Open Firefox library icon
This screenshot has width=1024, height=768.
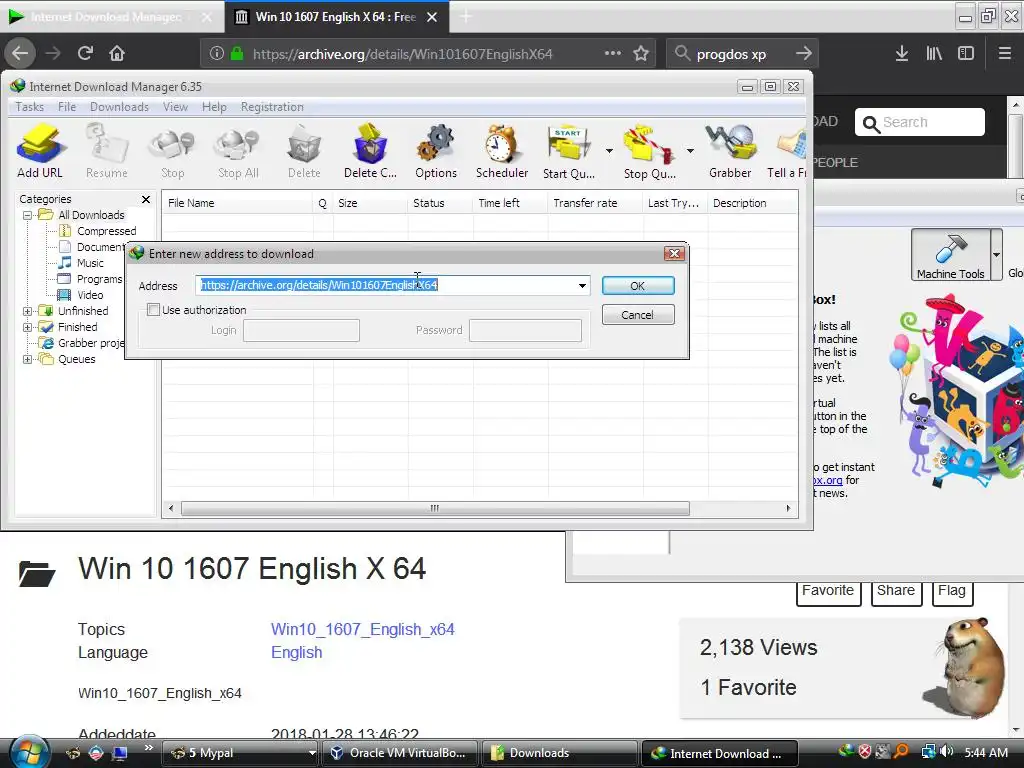click(934, 54)
